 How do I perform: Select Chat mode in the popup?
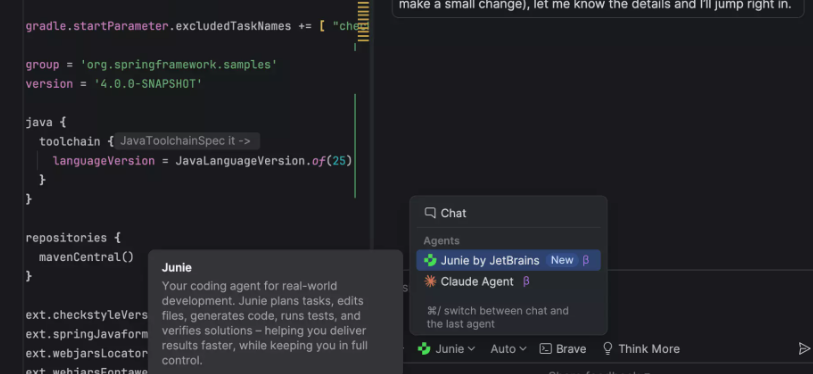[508, 213]
